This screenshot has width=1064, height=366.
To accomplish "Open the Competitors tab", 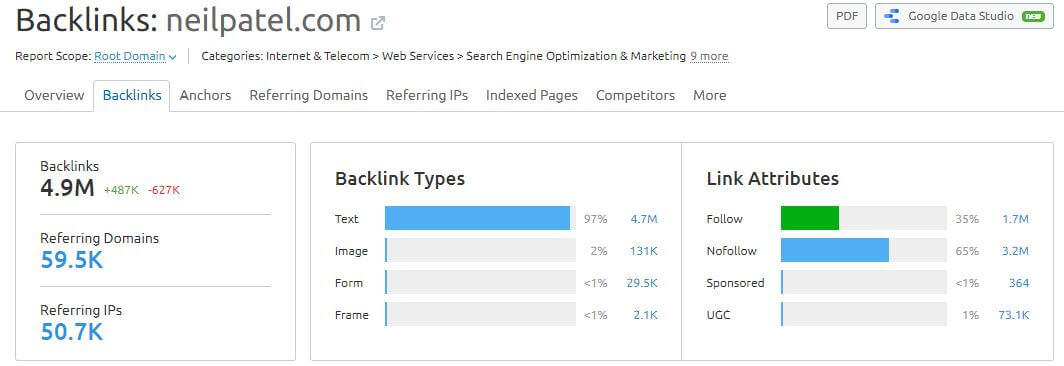I will pyautogui.click(x=635, y=96).
